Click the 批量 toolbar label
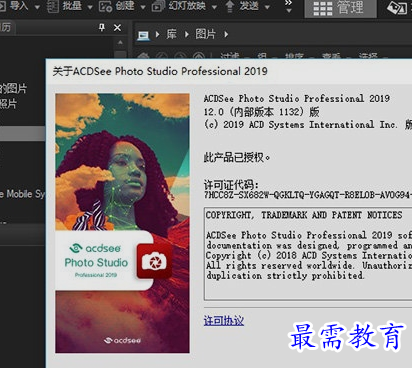The image size is (412, 368). 72,5
